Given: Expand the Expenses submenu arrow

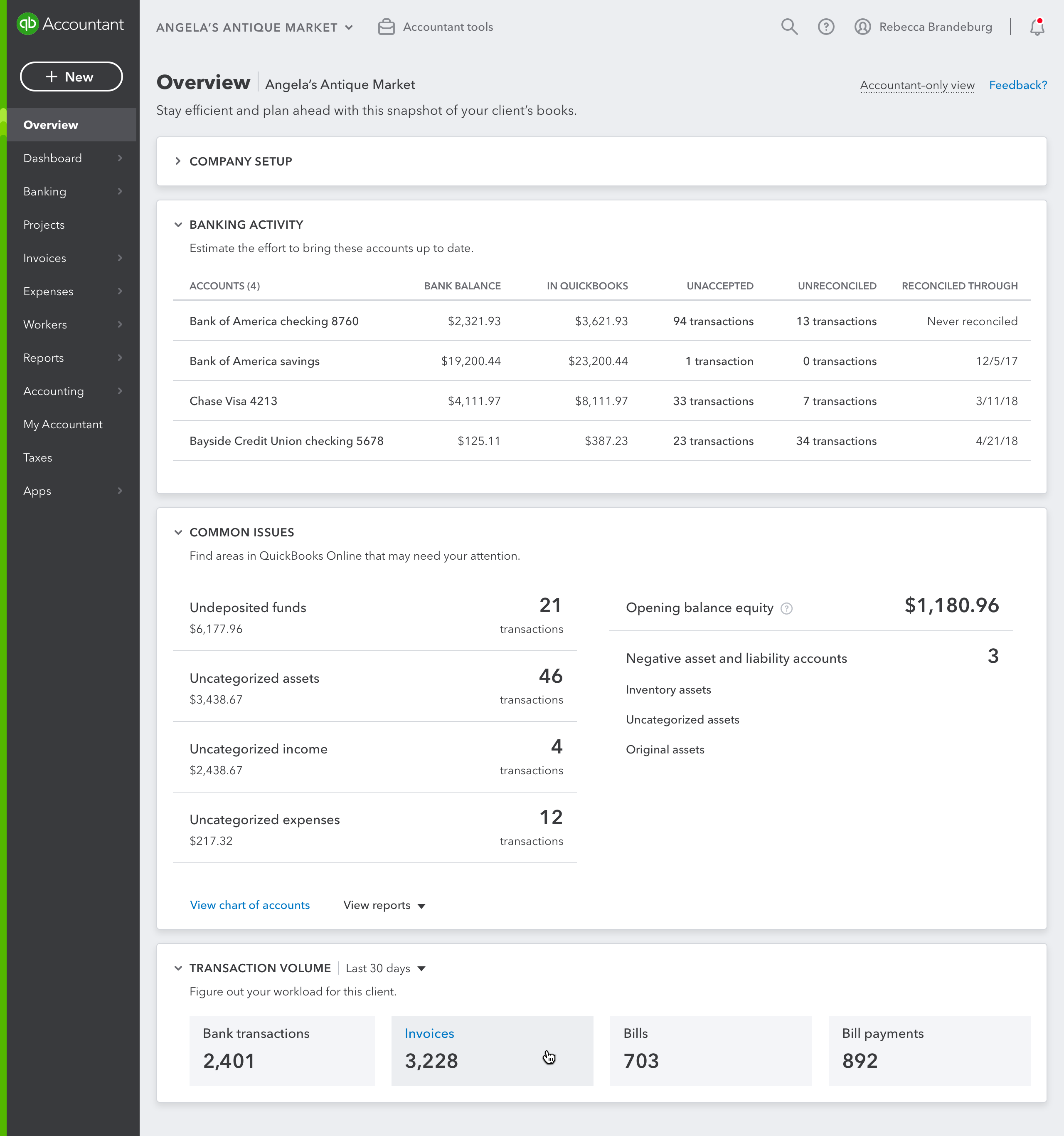Looking at the screenshot, I should [120, 291].
